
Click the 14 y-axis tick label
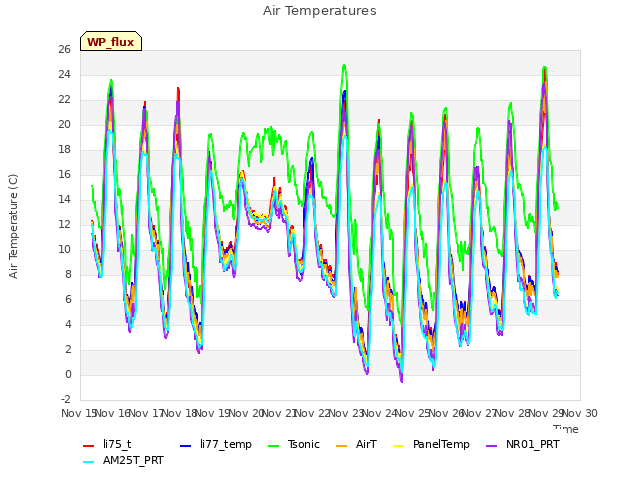pos(64,199)
